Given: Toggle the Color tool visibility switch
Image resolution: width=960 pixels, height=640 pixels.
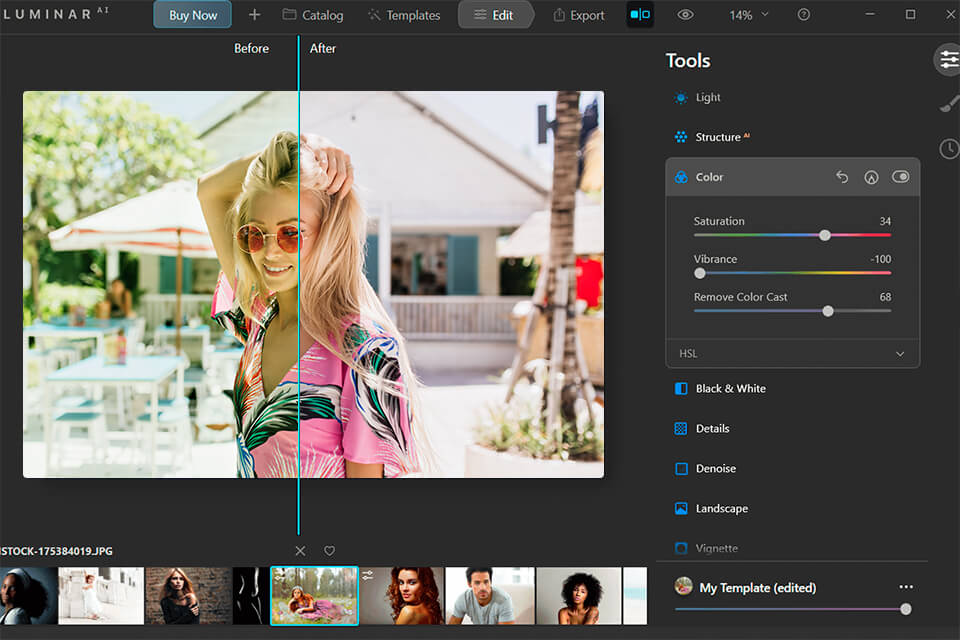Looking at the screenshot, I should pyautogui.click(x=900, y=176).
